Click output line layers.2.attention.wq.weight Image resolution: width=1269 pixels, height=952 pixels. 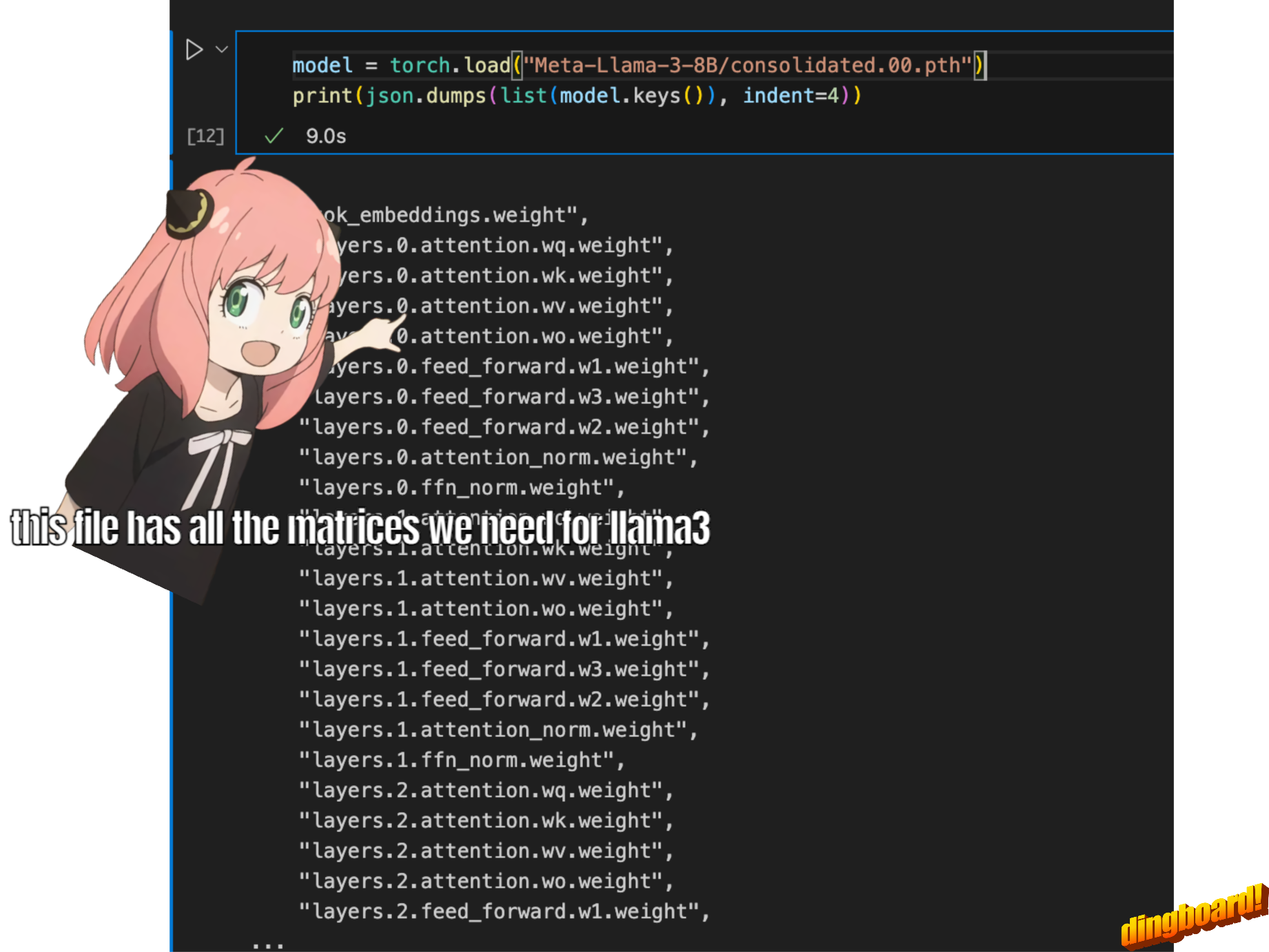click(x=486, y=791)
